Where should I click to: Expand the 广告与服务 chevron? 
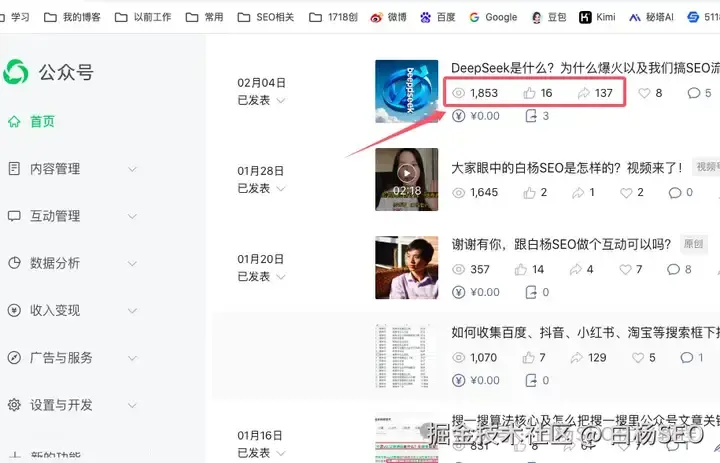pos(132,358)
